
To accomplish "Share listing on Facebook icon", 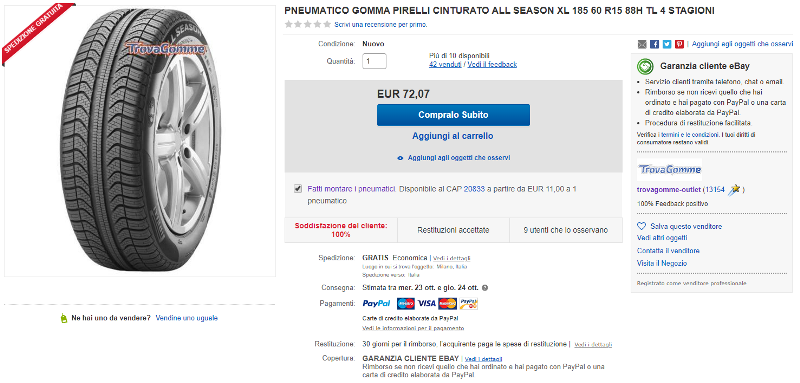I will 655,44.
